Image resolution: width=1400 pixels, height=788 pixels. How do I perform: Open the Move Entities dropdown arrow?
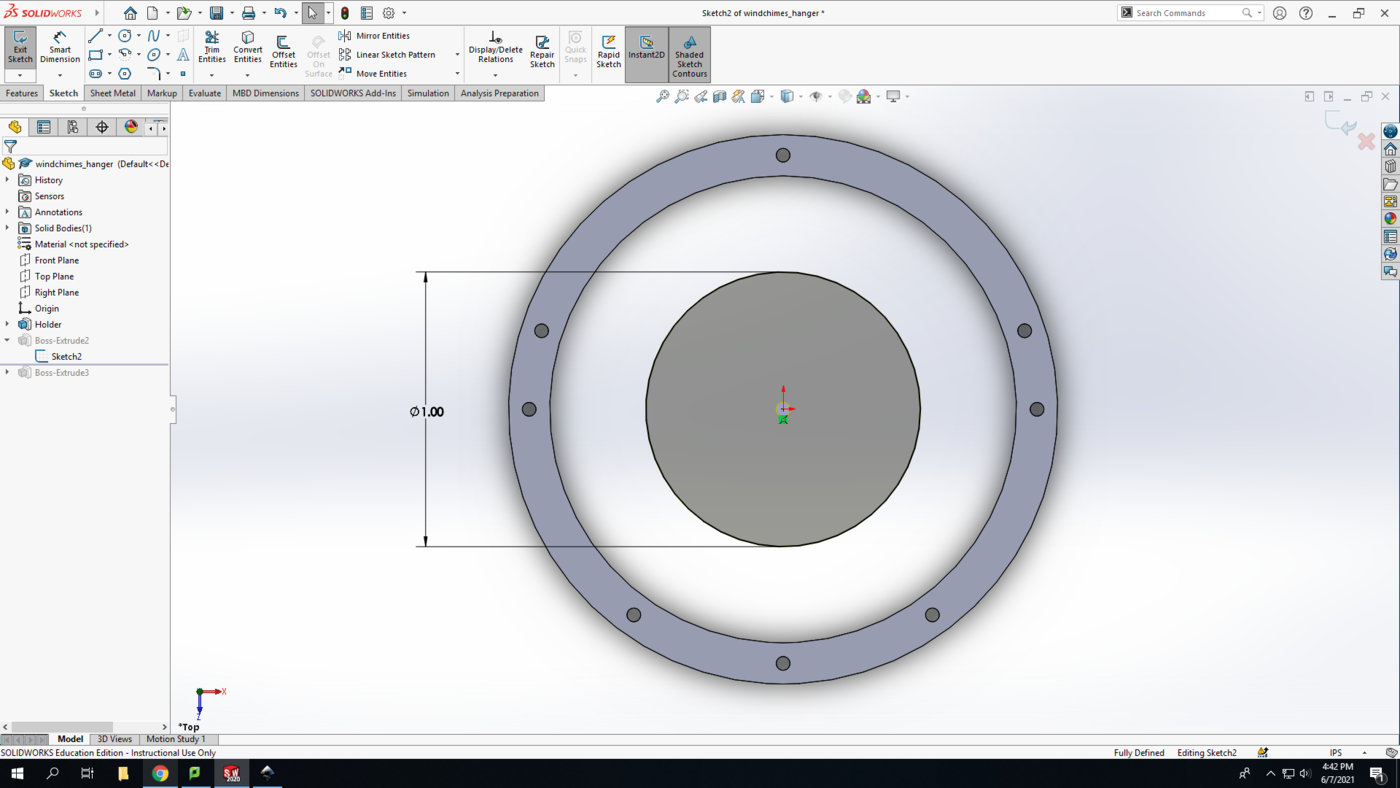[x=457, y=74]
